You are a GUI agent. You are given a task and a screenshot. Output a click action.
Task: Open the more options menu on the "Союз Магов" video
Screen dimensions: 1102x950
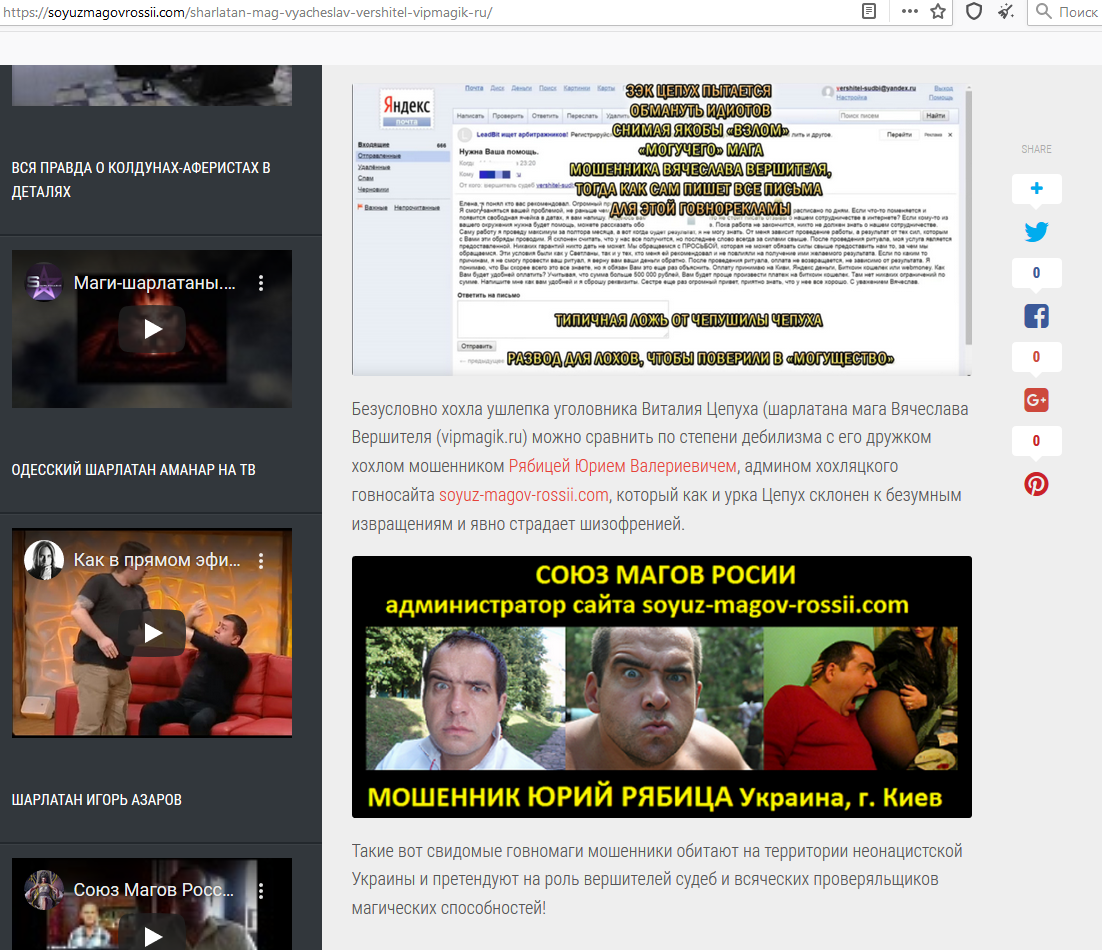pyautogui.click(x=261, y=889)
